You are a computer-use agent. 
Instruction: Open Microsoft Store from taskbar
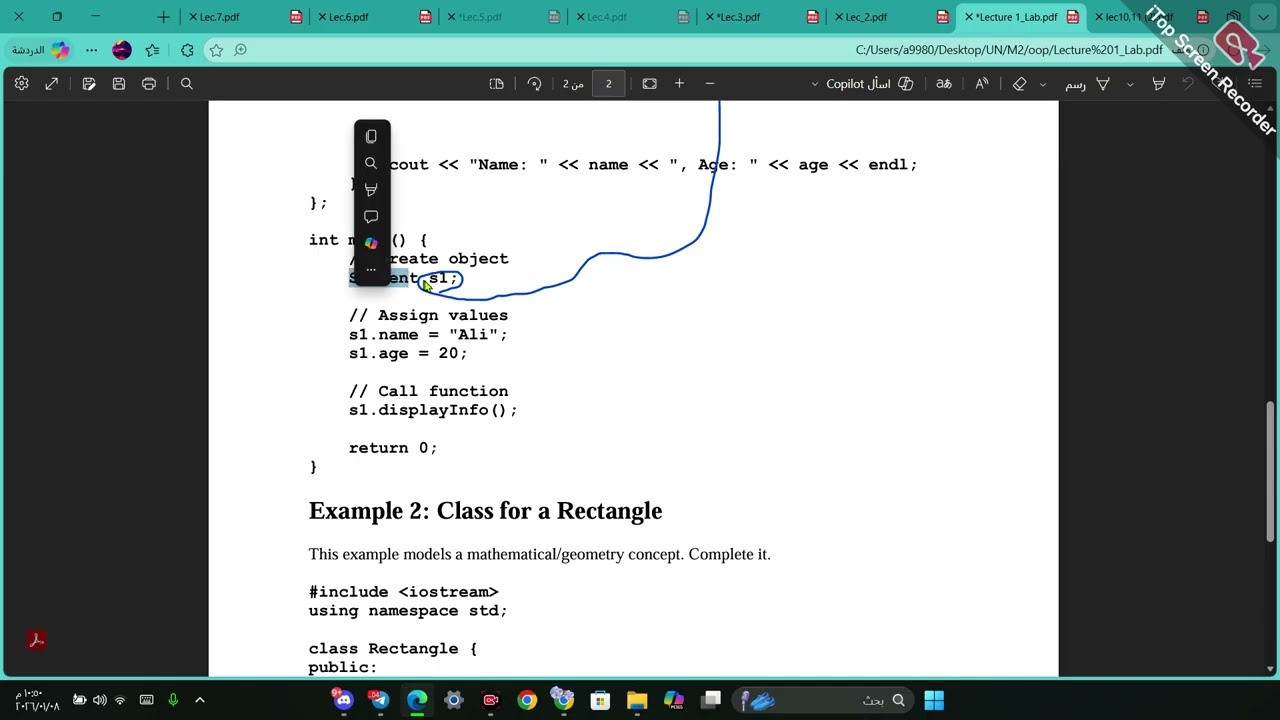(600, 700)
